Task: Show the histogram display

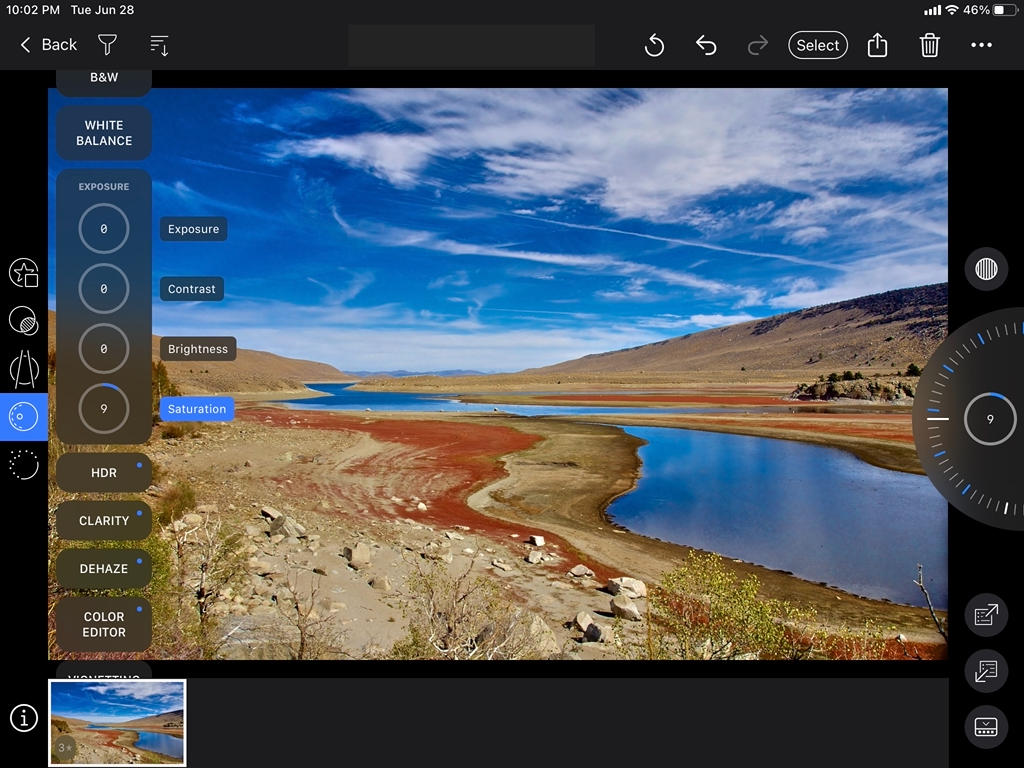Action: (986, 268)
